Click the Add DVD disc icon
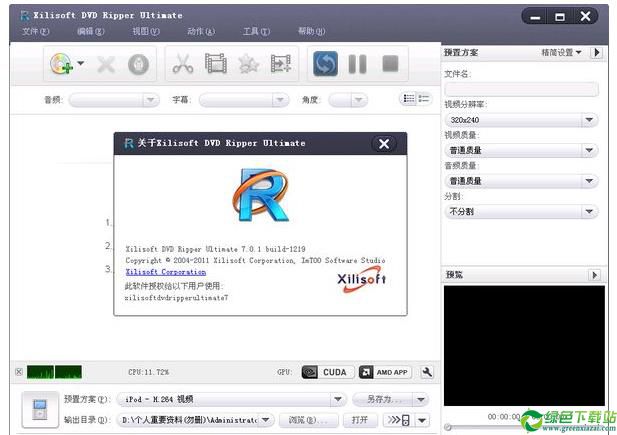Screen dimensions: 617x435 pyautogui.click(x=62, y=64)
